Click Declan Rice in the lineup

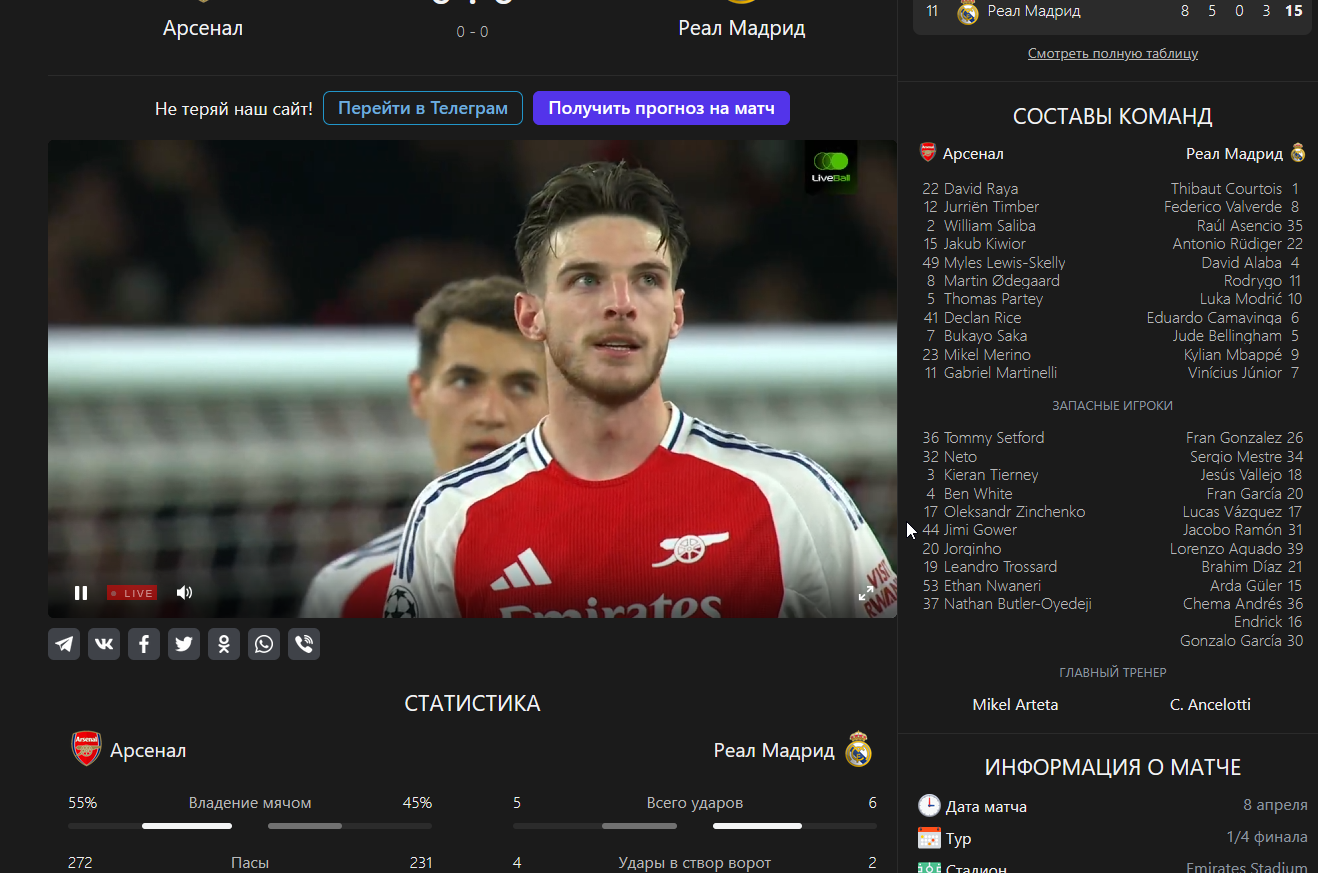point(983,318)
